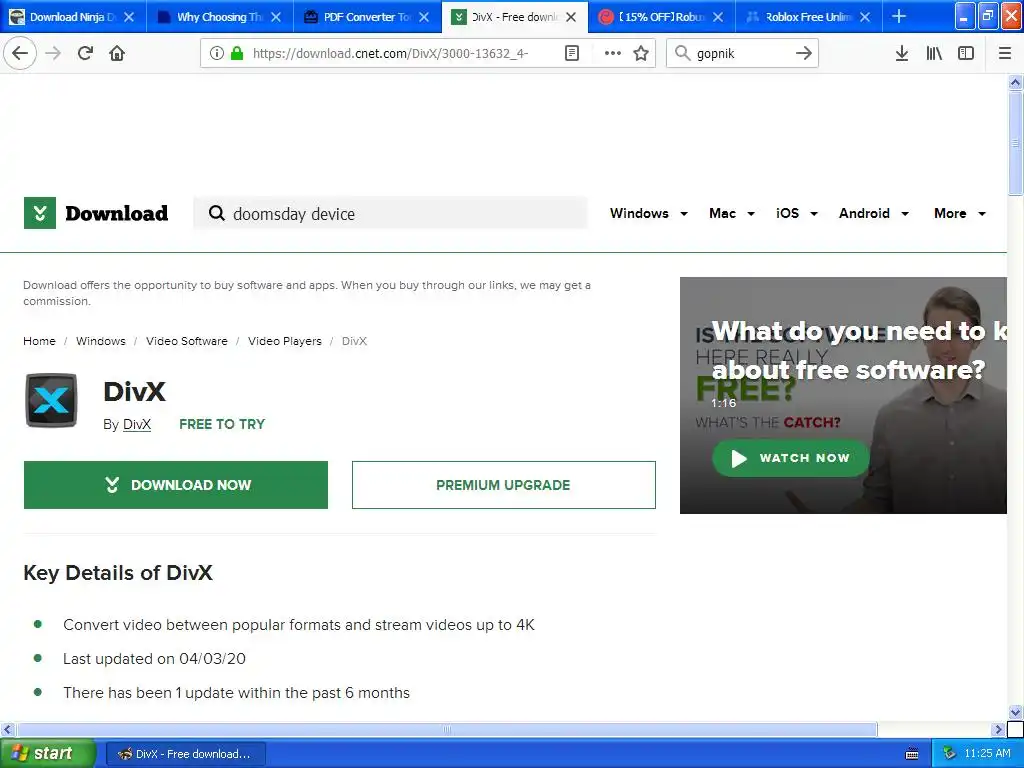1024x768 pixels.
Task: Toggle the Firefox sidebar icon
Action: click(x=966, y=53)
